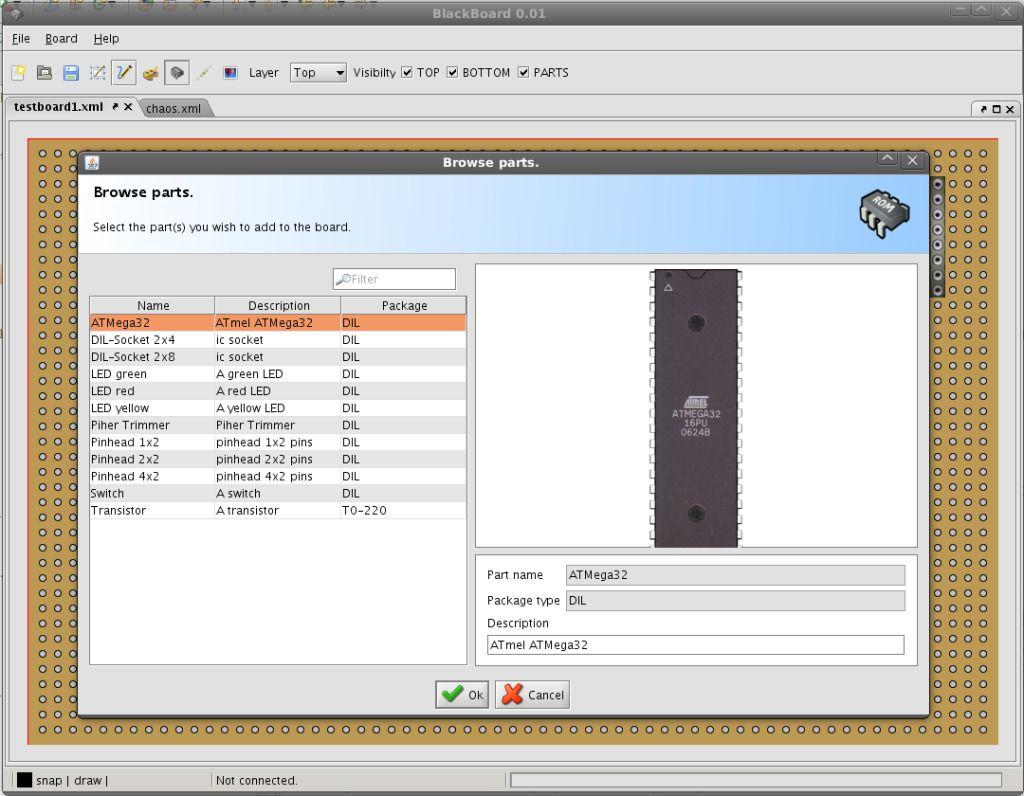Open the Layer dropdown showing Top
1024x796 pixels.
point(318,72)
